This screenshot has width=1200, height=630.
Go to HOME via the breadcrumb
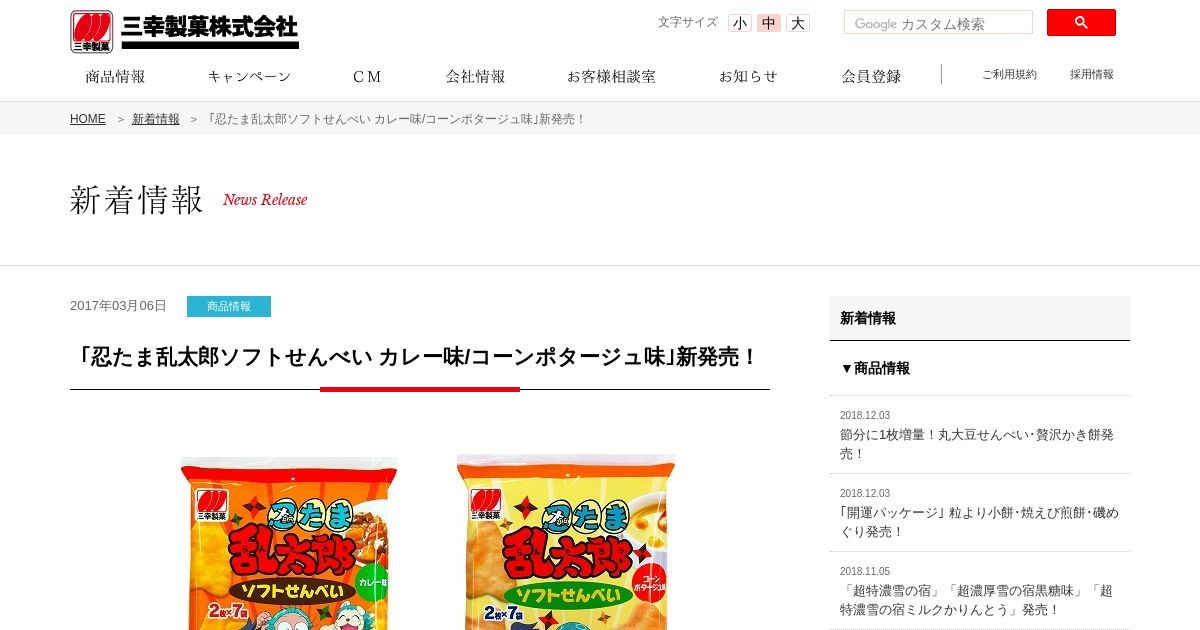[88, 119]
